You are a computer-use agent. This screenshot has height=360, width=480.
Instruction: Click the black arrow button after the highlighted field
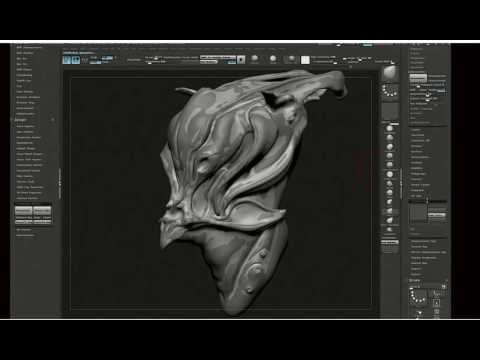point(241,60)
